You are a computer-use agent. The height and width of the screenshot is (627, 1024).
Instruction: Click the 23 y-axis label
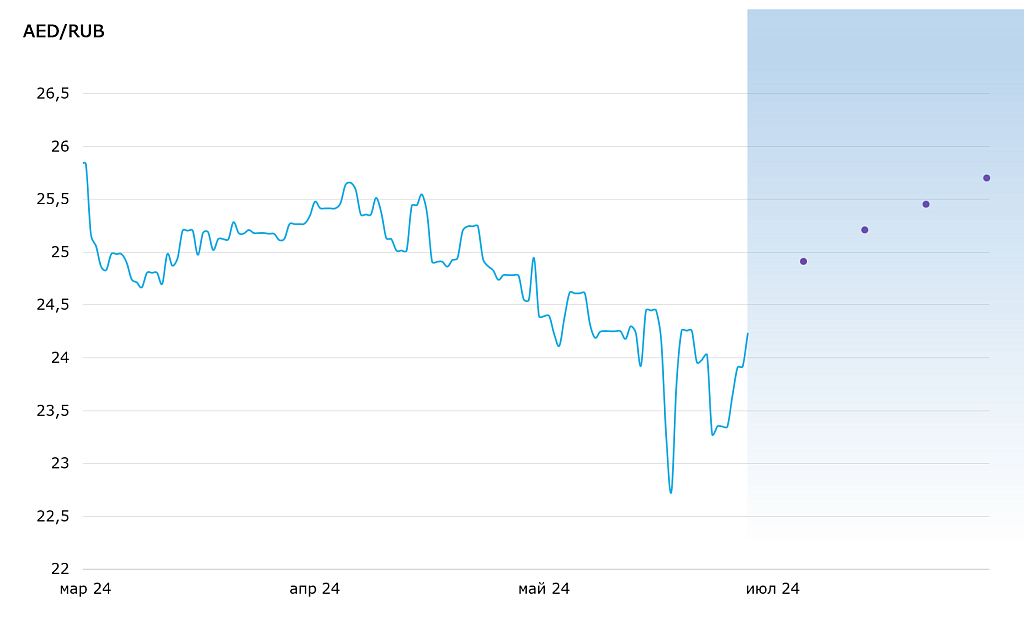click(x=60, y=463)
